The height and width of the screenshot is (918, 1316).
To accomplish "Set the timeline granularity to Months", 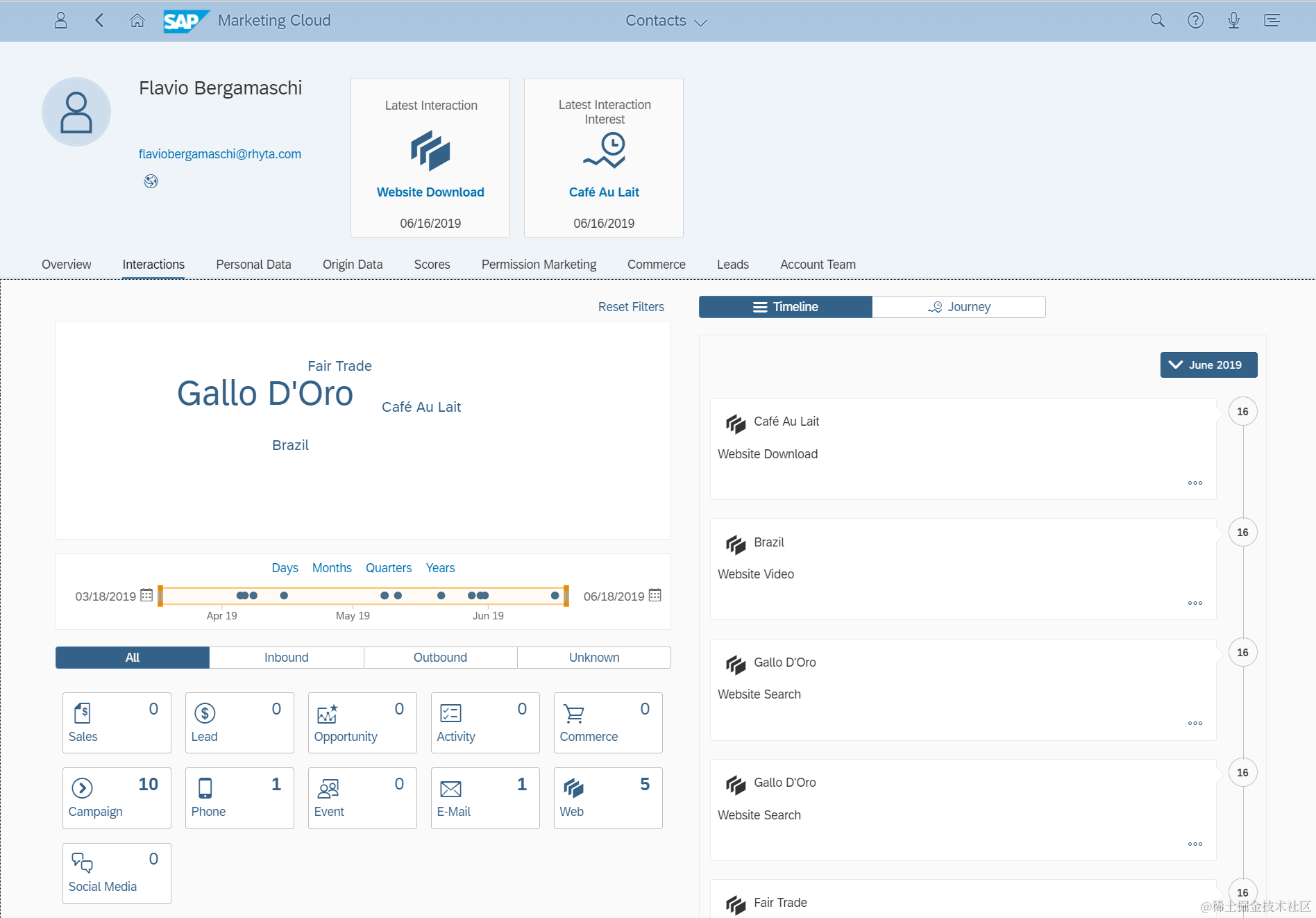I will point(332,568).
